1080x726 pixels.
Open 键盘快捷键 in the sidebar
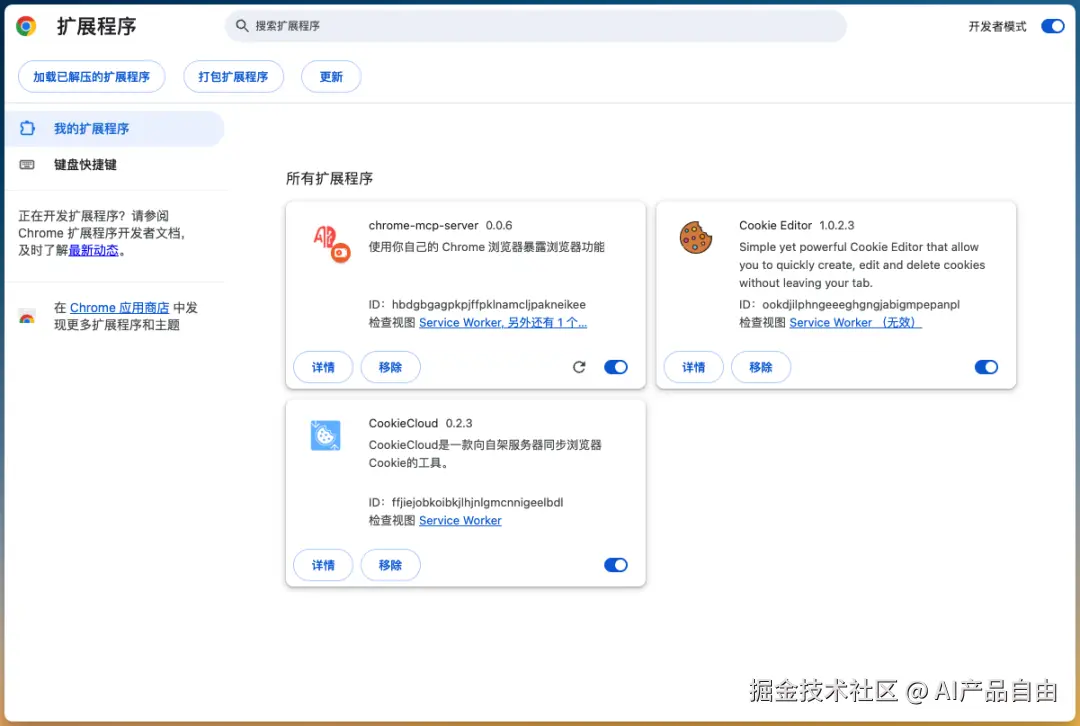tap(114, 165)
